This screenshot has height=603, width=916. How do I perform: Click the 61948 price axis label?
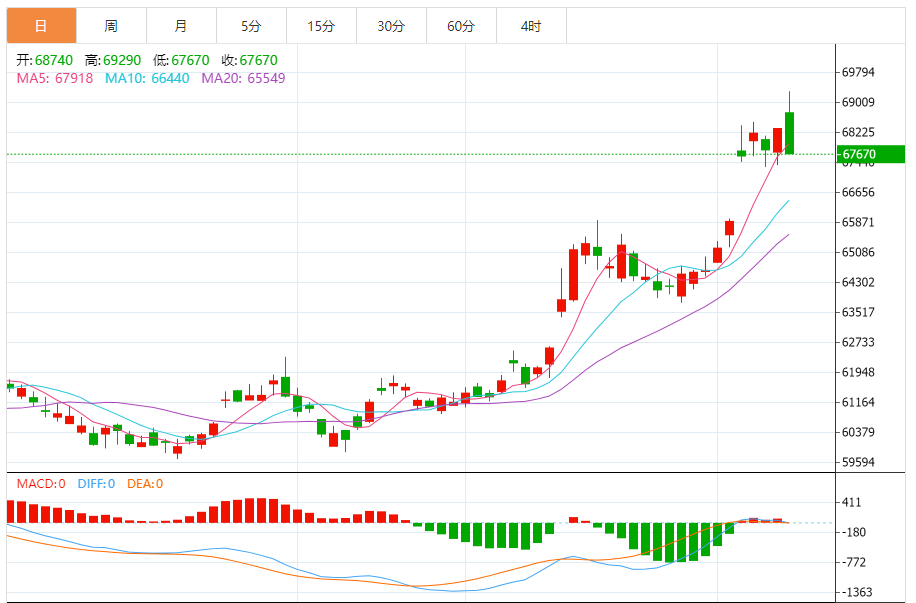pyautogui.click(x=858, y=372)
